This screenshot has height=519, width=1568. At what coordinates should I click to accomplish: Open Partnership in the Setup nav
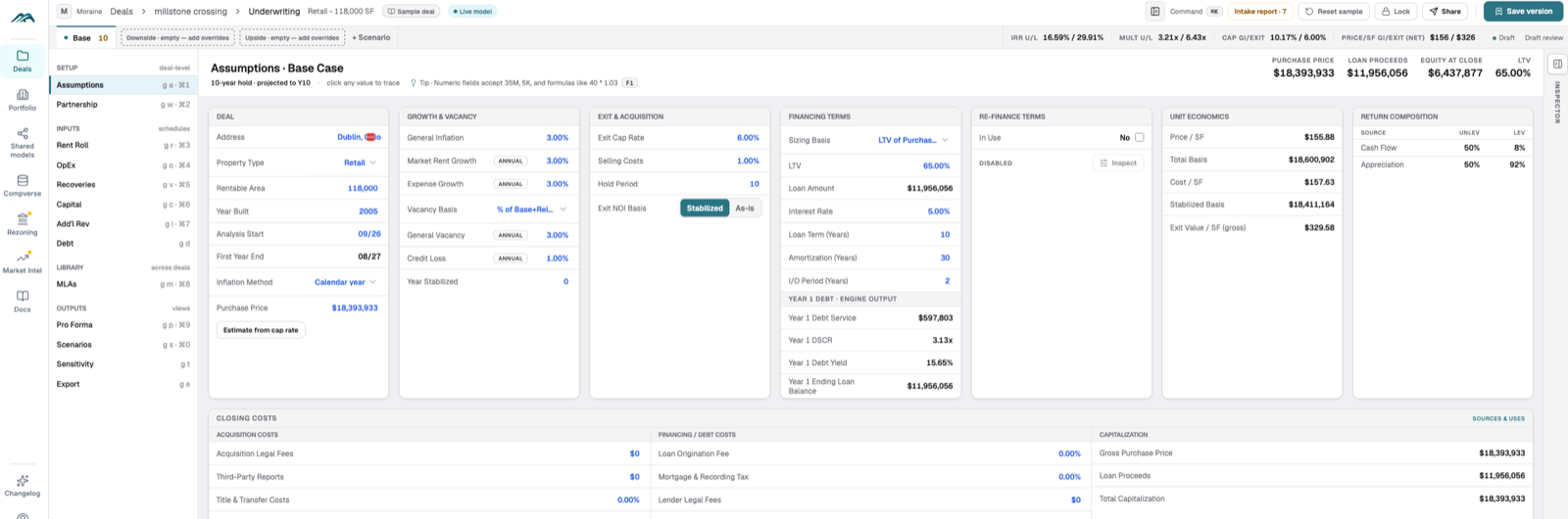pyautogui.click(x=123, y=105)
